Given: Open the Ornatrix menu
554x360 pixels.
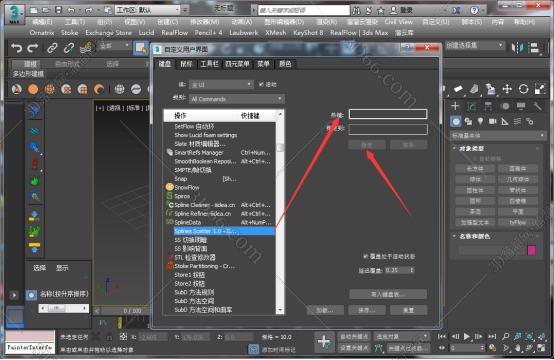Looking at the screenshot, I should [x=42, y=33].
